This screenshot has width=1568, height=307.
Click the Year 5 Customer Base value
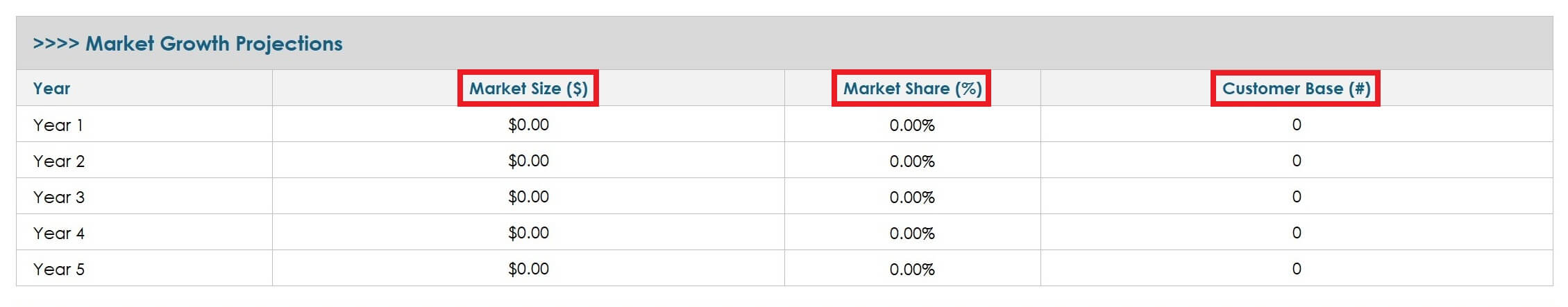tap(1297, 269)
